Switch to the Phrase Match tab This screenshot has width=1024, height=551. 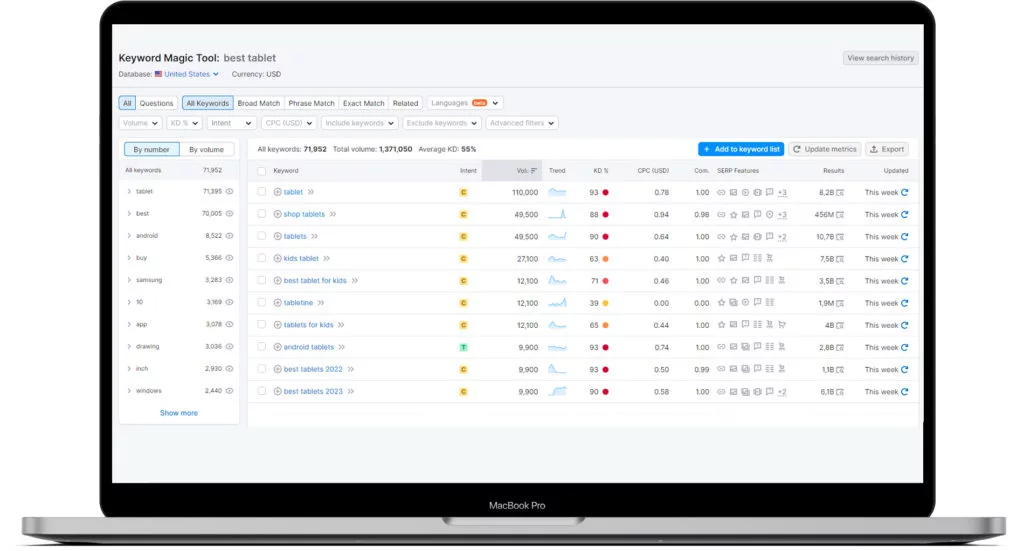312,103
